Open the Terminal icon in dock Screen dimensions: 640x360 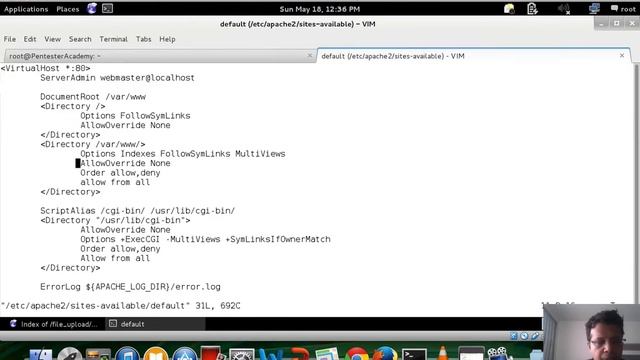point(414,354)
